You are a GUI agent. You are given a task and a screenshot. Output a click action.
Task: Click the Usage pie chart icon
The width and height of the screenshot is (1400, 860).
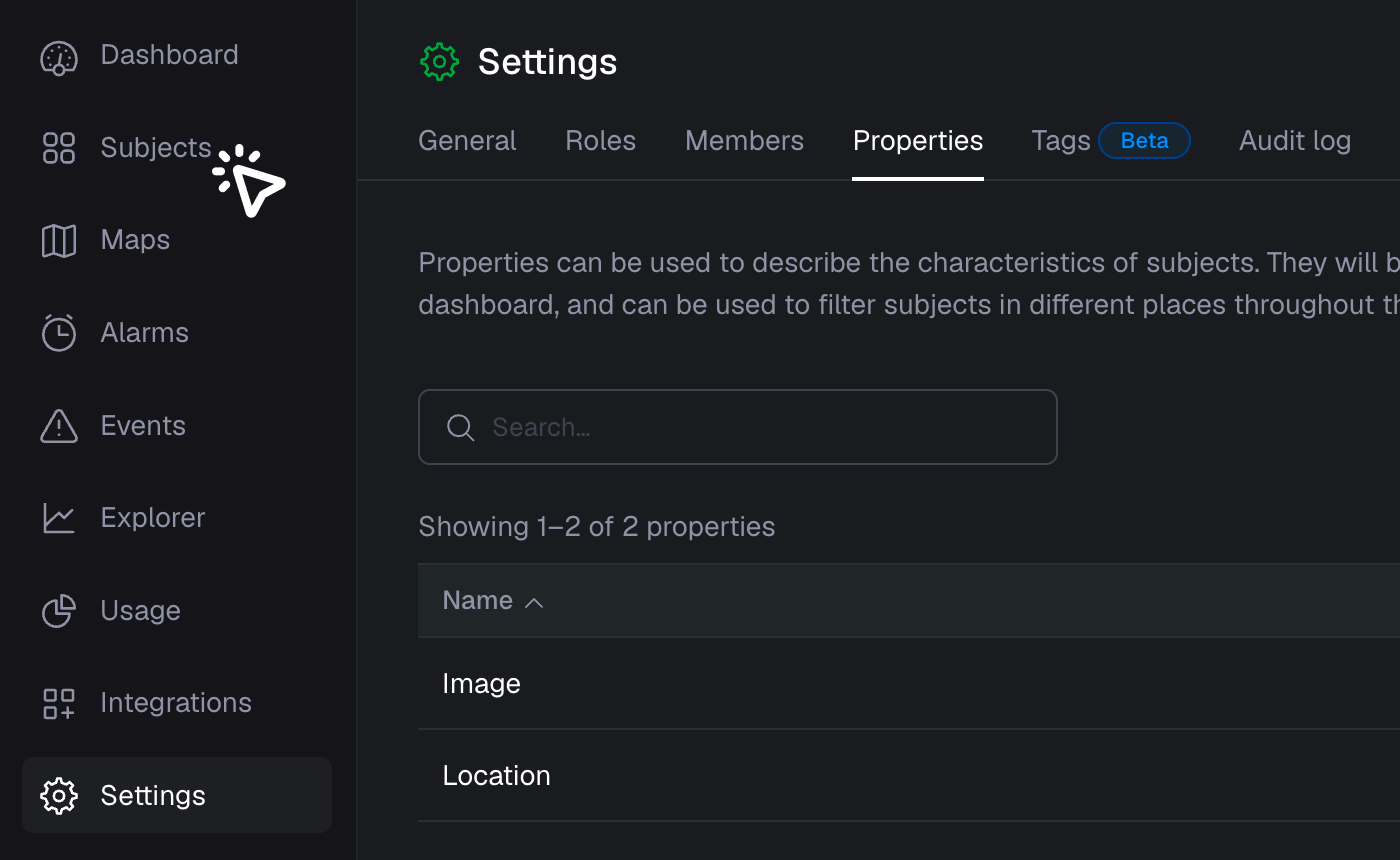click(x=59, y=611)
